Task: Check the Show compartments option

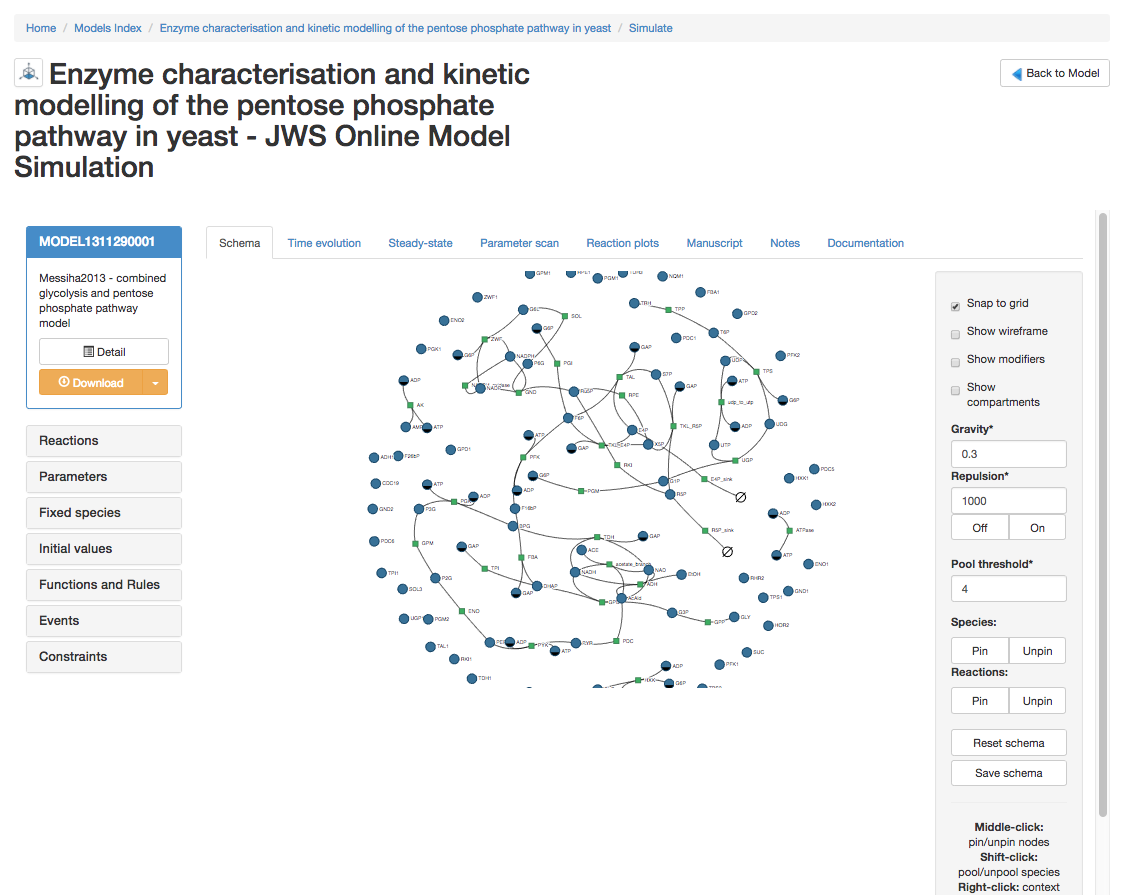Action: click(955, 390)
